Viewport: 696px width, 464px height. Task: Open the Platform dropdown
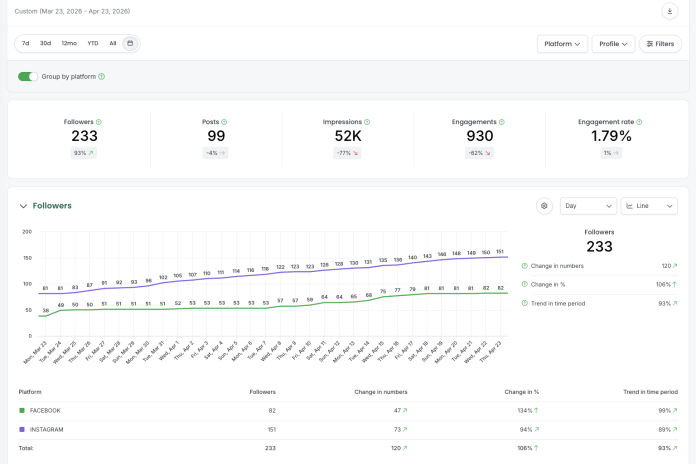(x=562, y=44)
